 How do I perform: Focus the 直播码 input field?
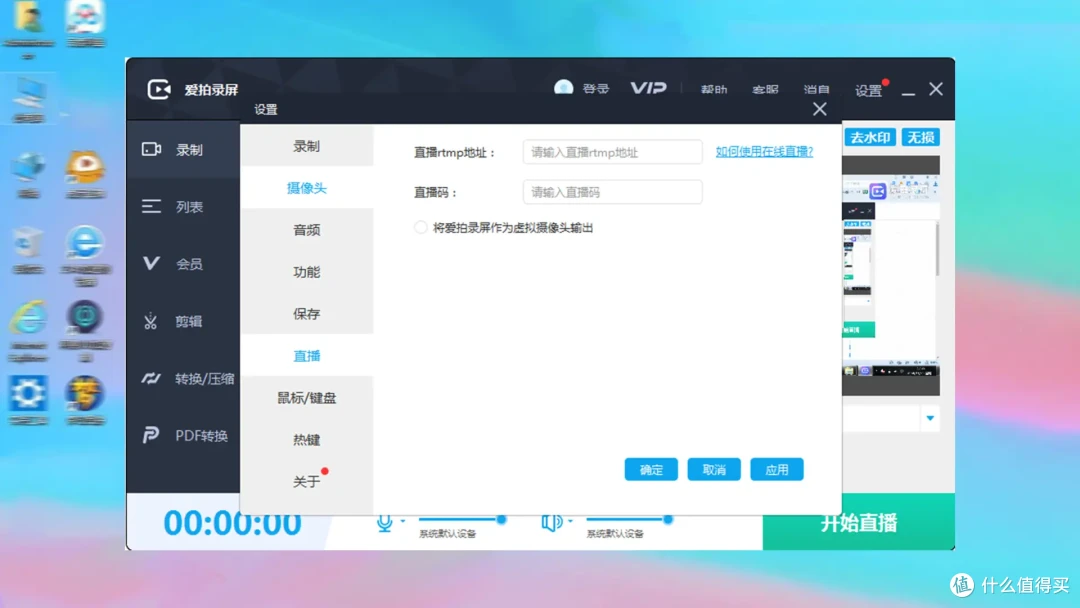click(x=612, y=191)
